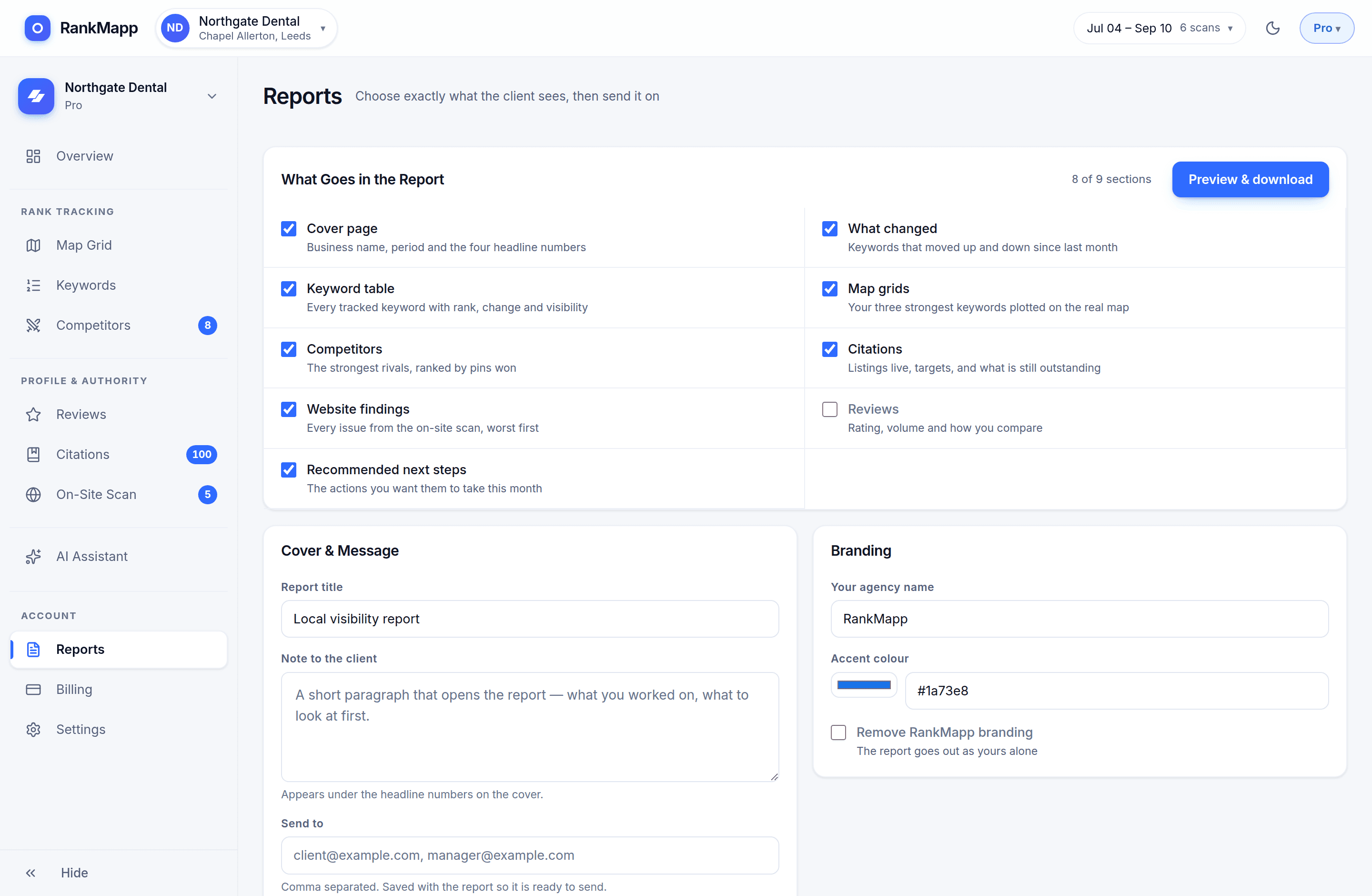Uncheck the Website findings section
Screen dimensions: 1372x896
288,409
